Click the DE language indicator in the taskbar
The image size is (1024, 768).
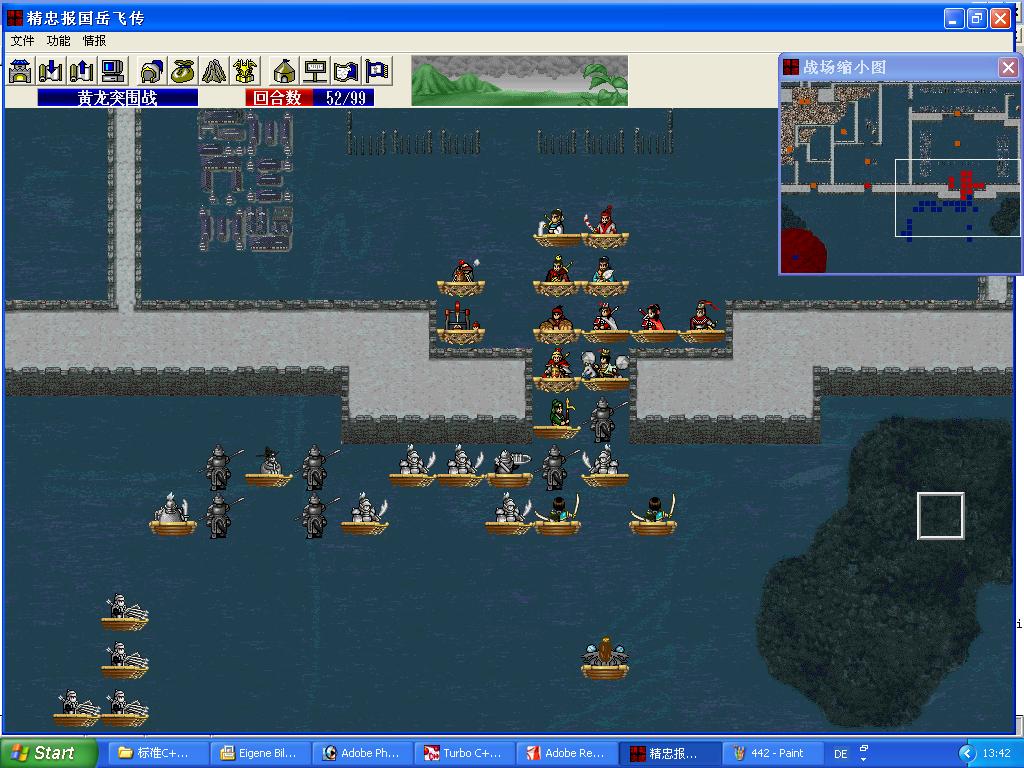(840, 753)
